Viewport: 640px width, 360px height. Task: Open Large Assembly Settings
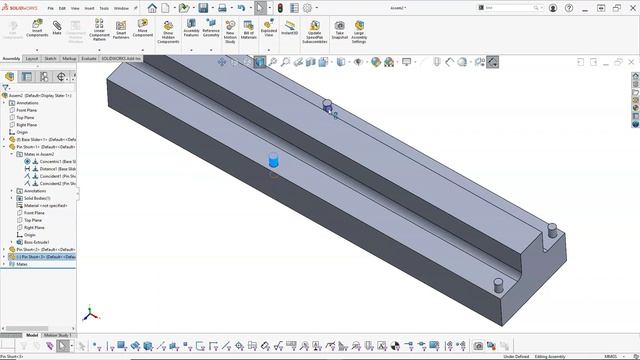[x=359, y=32]
